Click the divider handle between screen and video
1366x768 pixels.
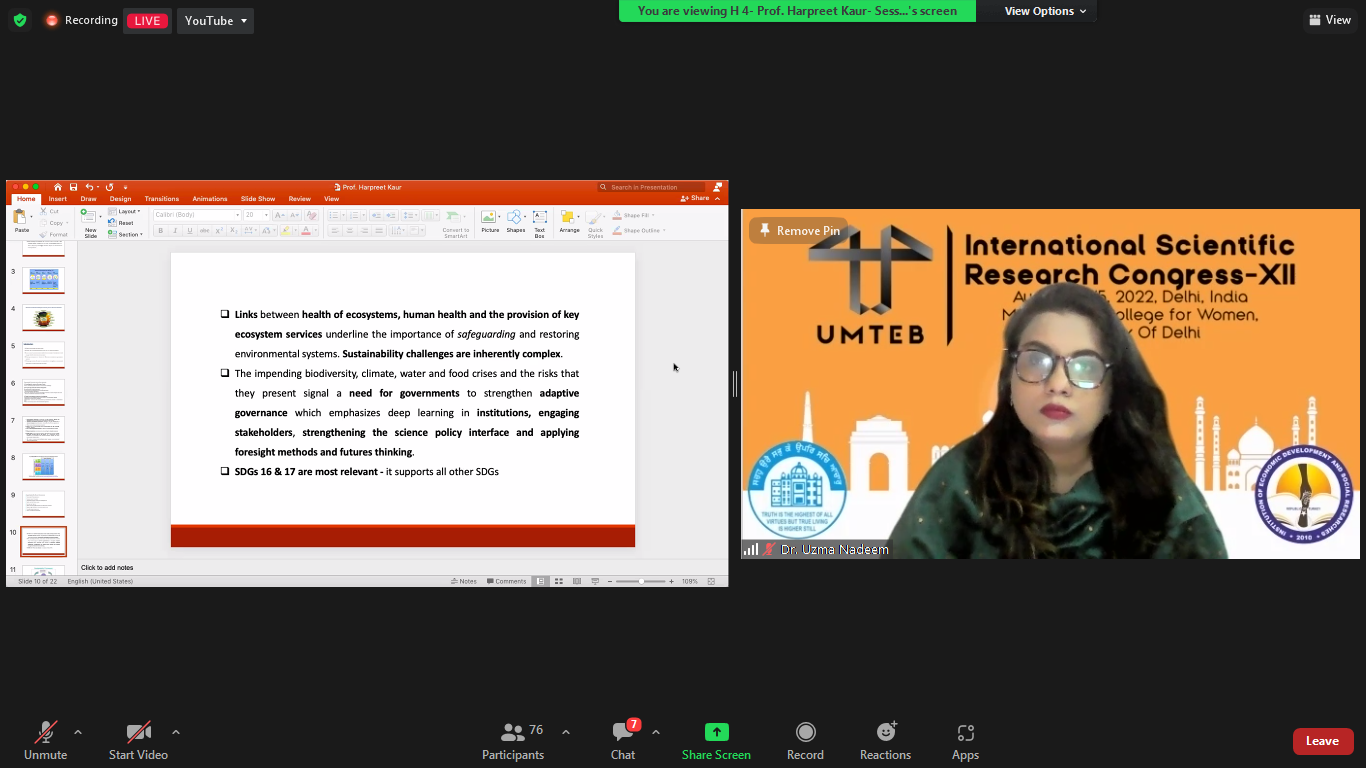[x=735, y=384]
